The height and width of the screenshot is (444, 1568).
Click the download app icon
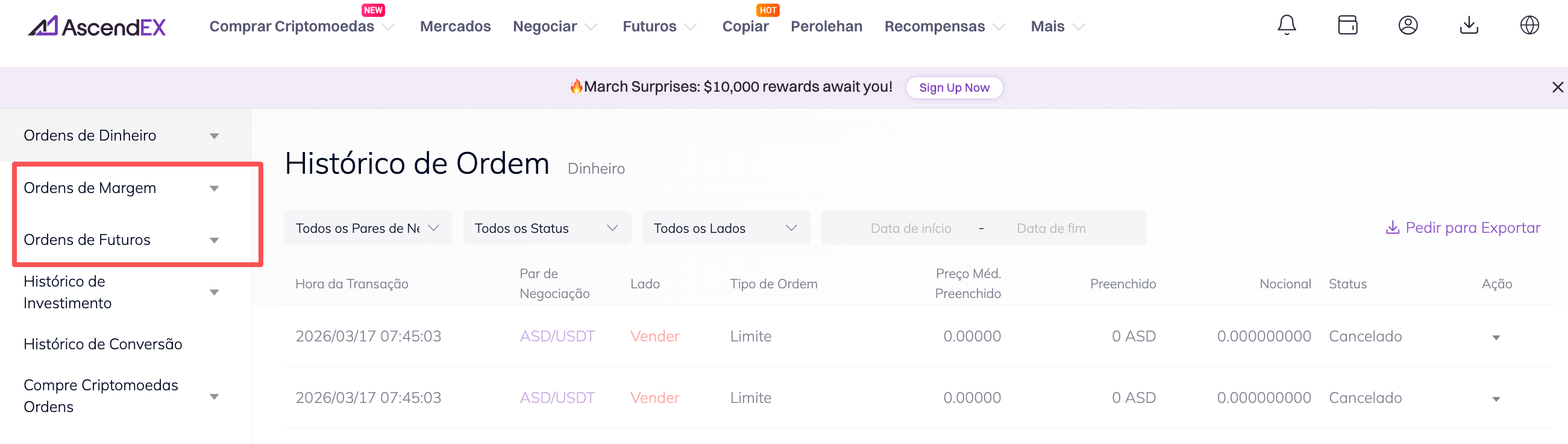pos(1468,25)
